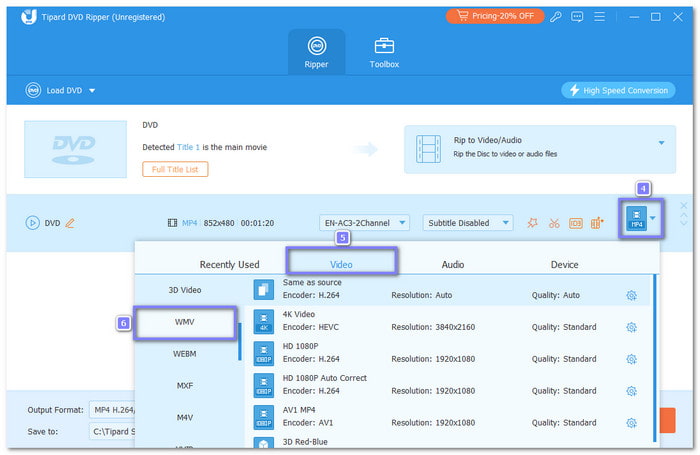Switch to the Audio tab
The image size is (700, 455).
click(x=453, y=265)
